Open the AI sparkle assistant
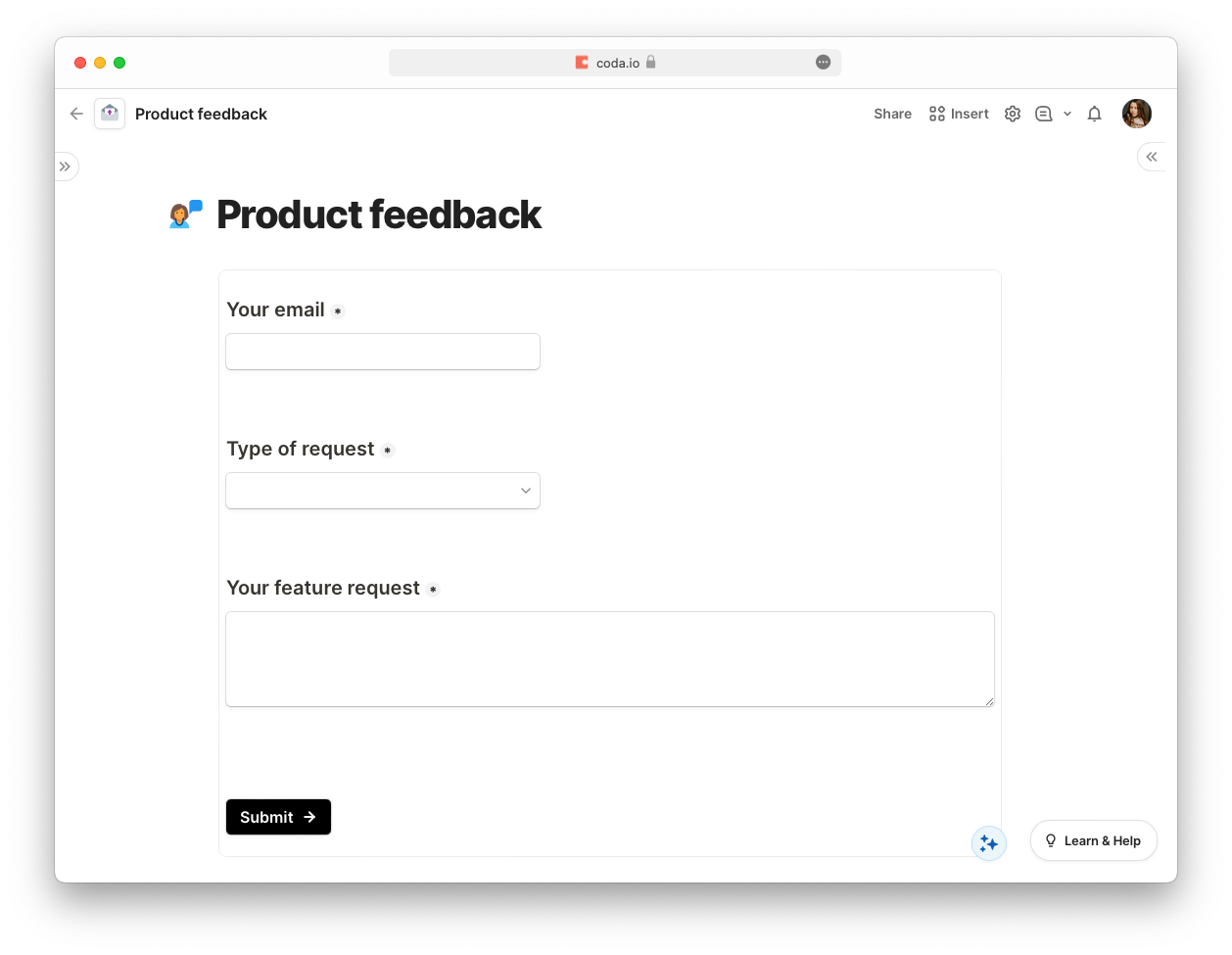Viewport: 1232px width, 955px height. tap(989, 843)
